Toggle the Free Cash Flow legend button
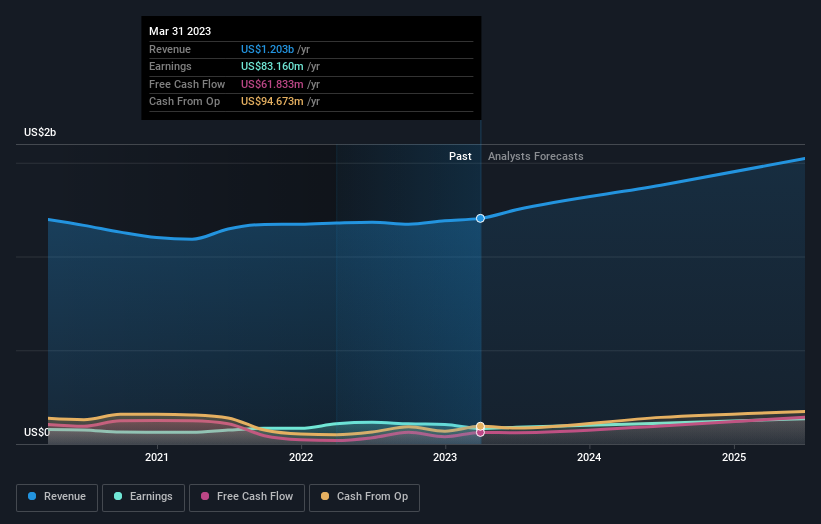 pos(247,497)
